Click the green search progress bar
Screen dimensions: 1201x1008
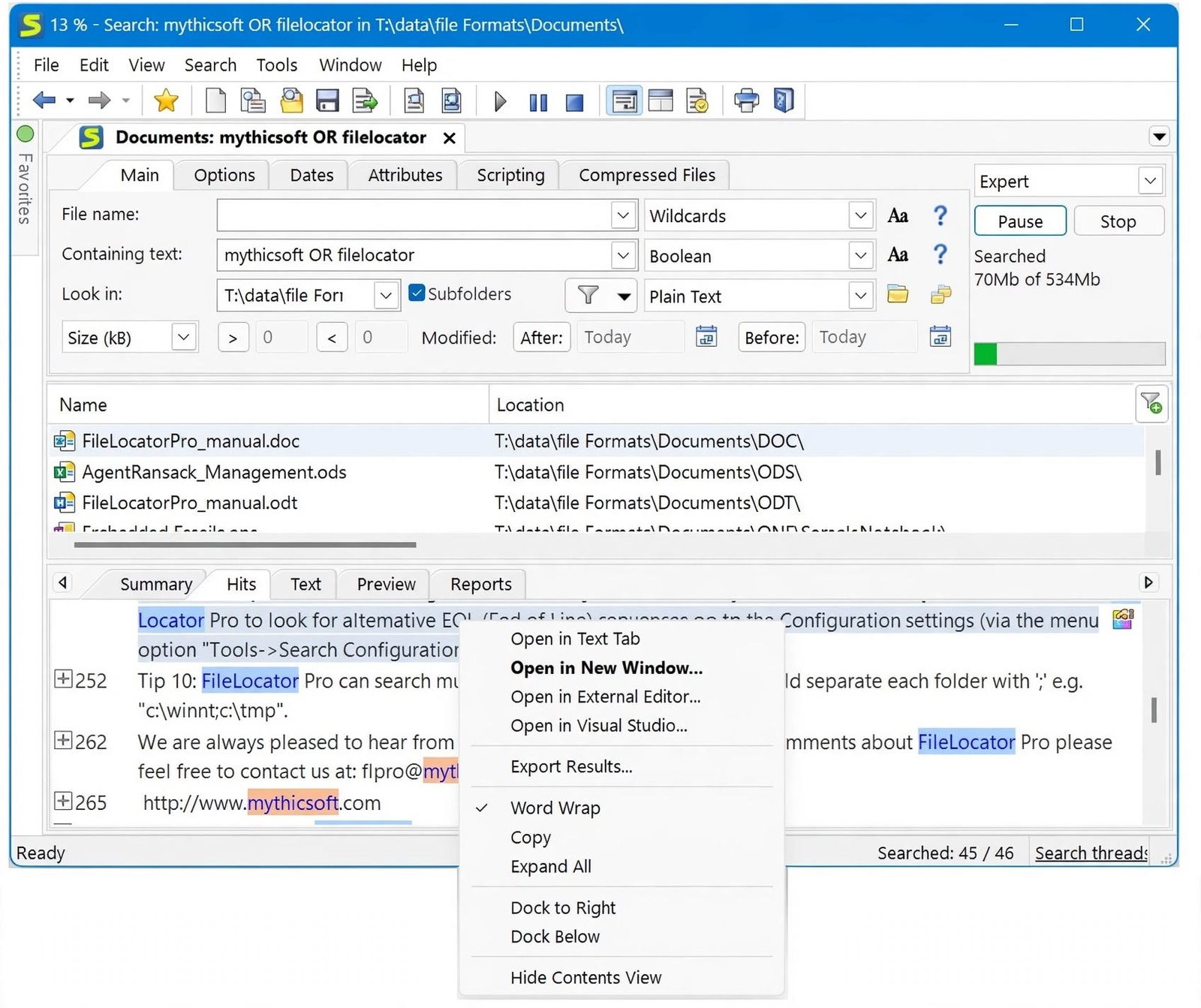point(1069,354)
